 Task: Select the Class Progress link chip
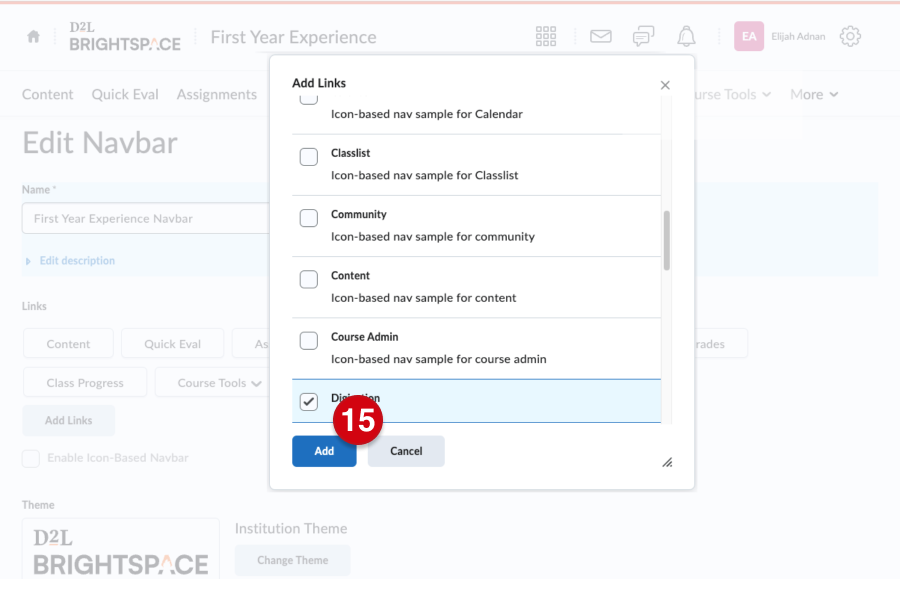[x=85, y=383]
